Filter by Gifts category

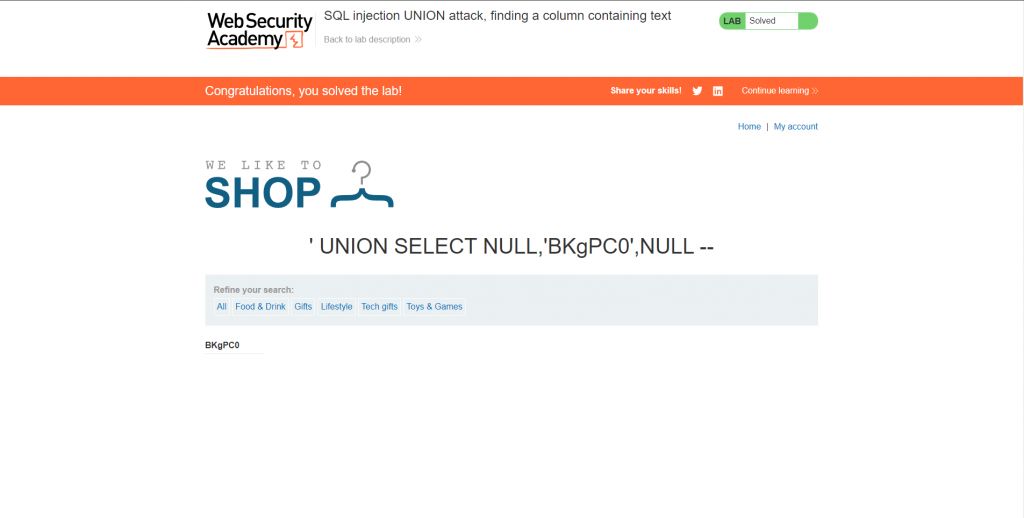click(x=303, y=306)
